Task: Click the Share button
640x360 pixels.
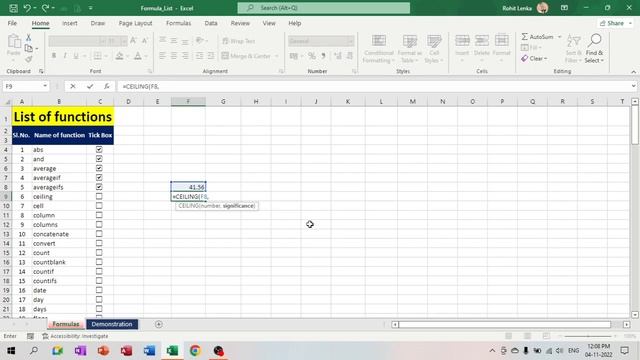Action: tap(612, 23)
